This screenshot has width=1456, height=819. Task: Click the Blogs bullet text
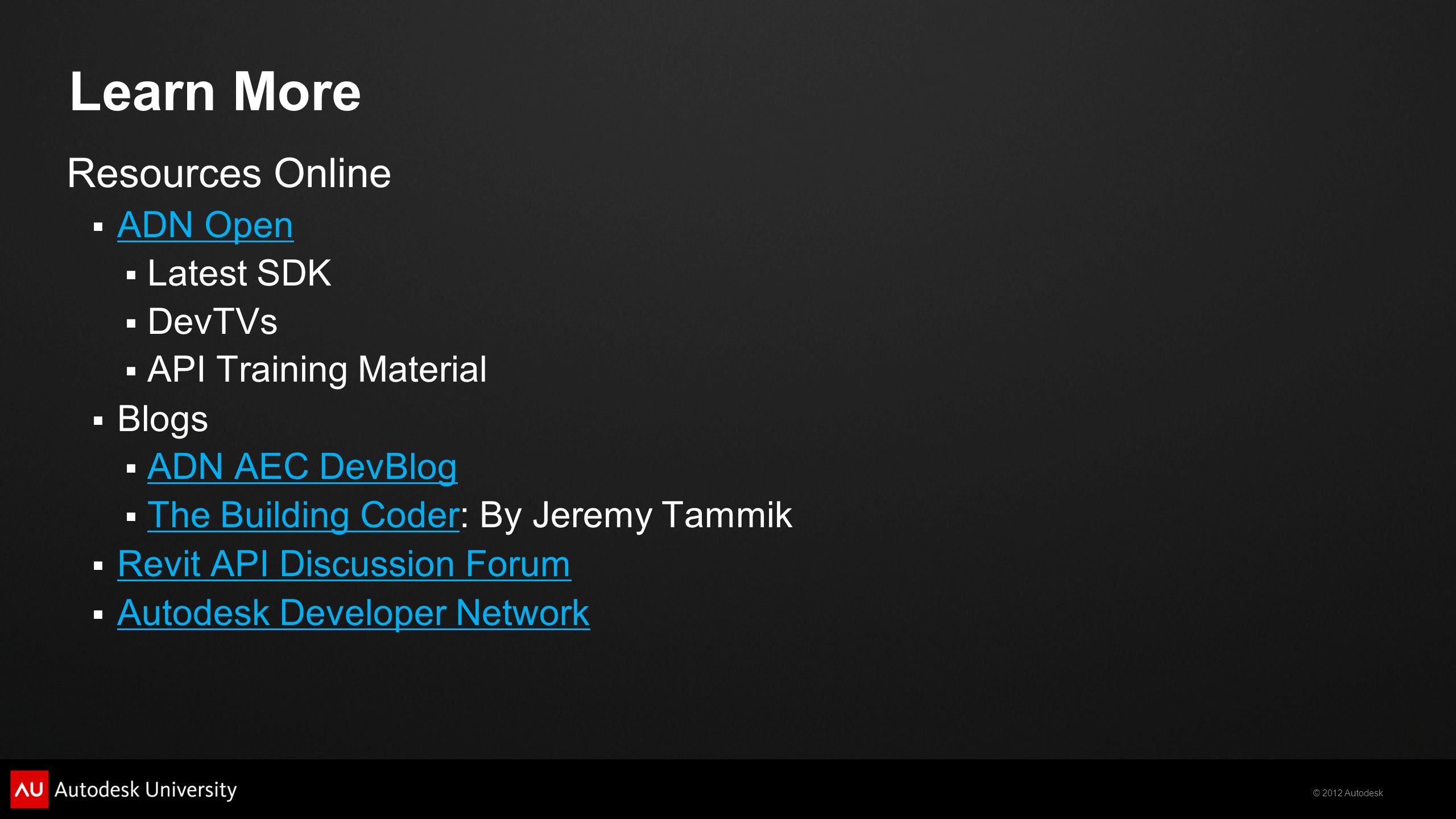163,420
